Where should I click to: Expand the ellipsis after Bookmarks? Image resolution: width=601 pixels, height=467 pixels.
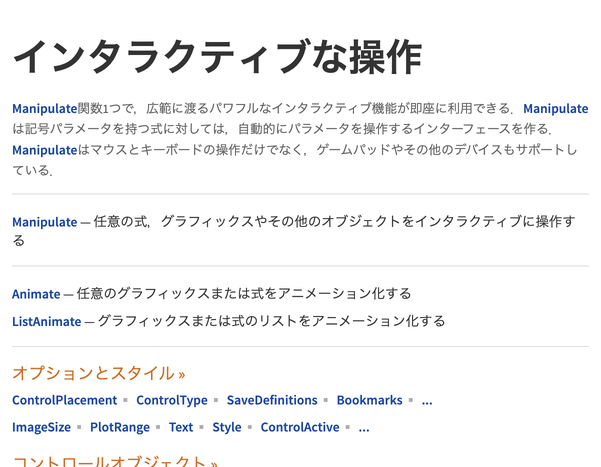coord(427,400)
